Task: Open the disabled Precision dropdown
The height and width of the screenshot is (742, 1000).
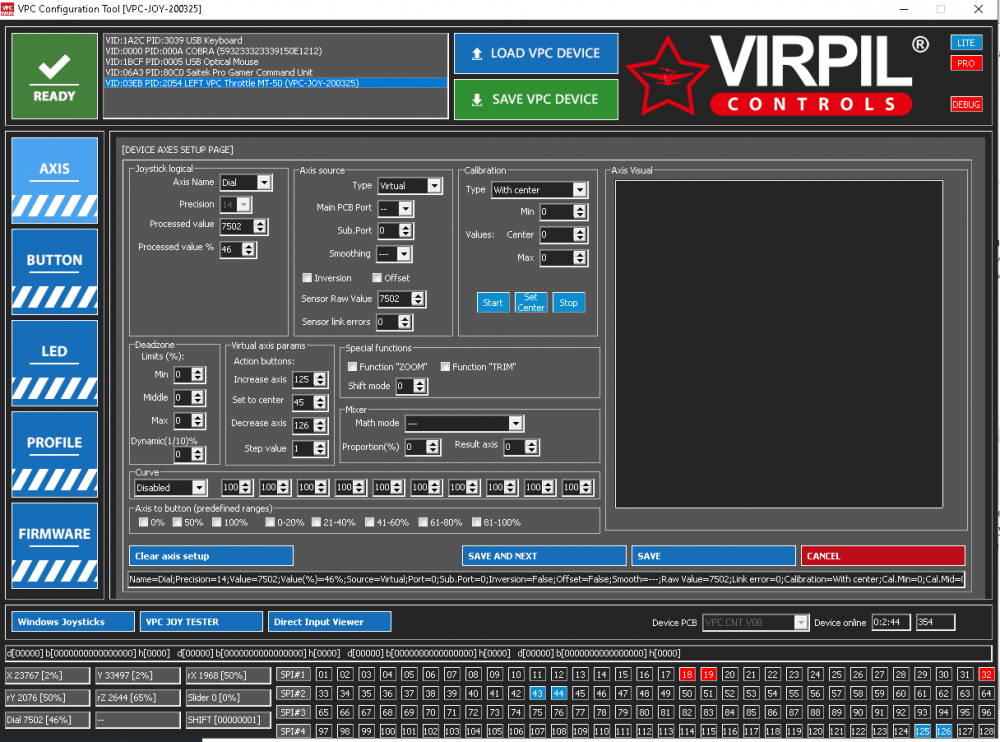Action: click(x=244, y=205)
